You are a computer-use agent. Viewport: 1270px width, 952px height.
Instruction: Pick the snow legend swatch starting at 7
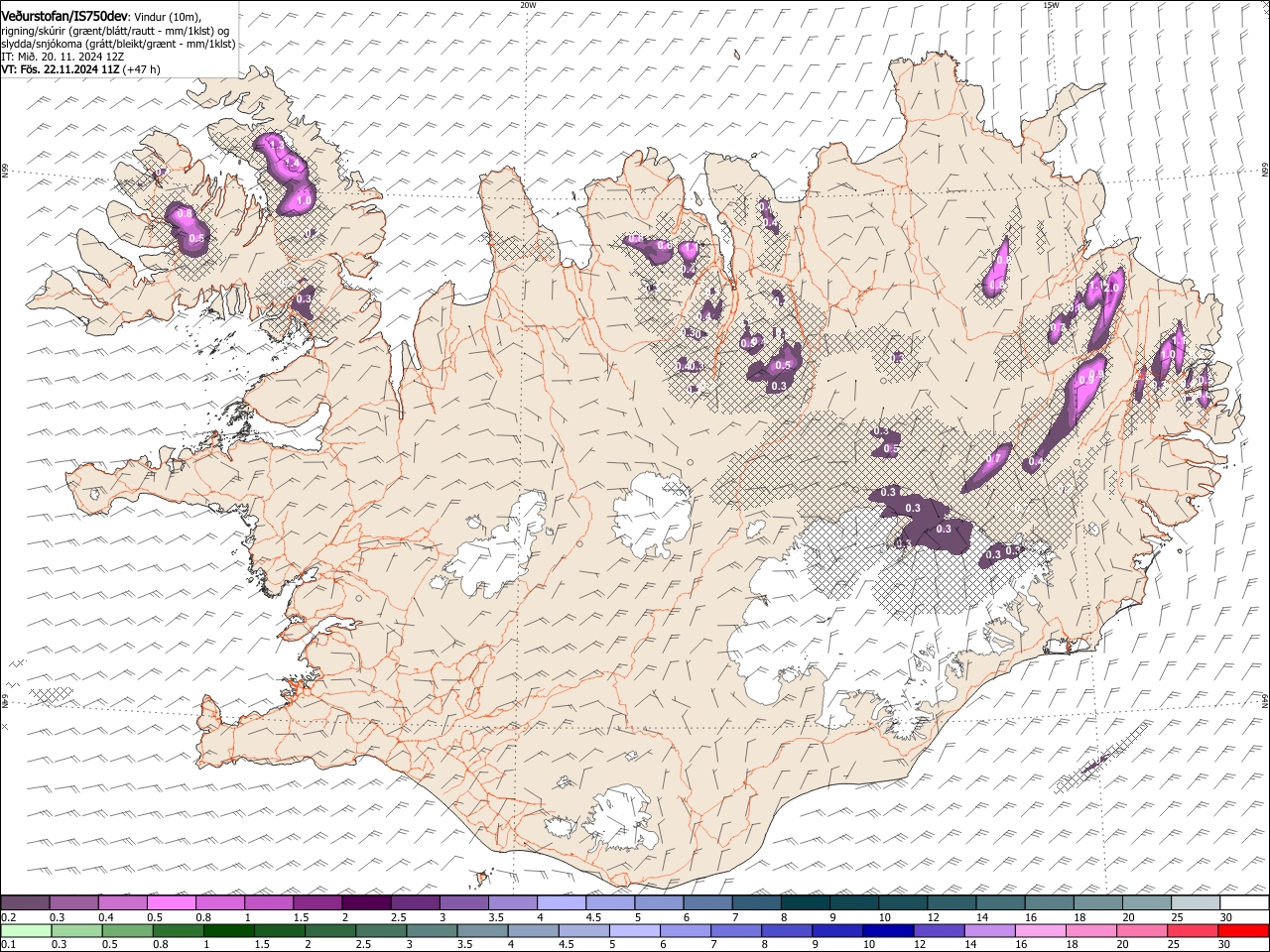[x=755, y=903]
